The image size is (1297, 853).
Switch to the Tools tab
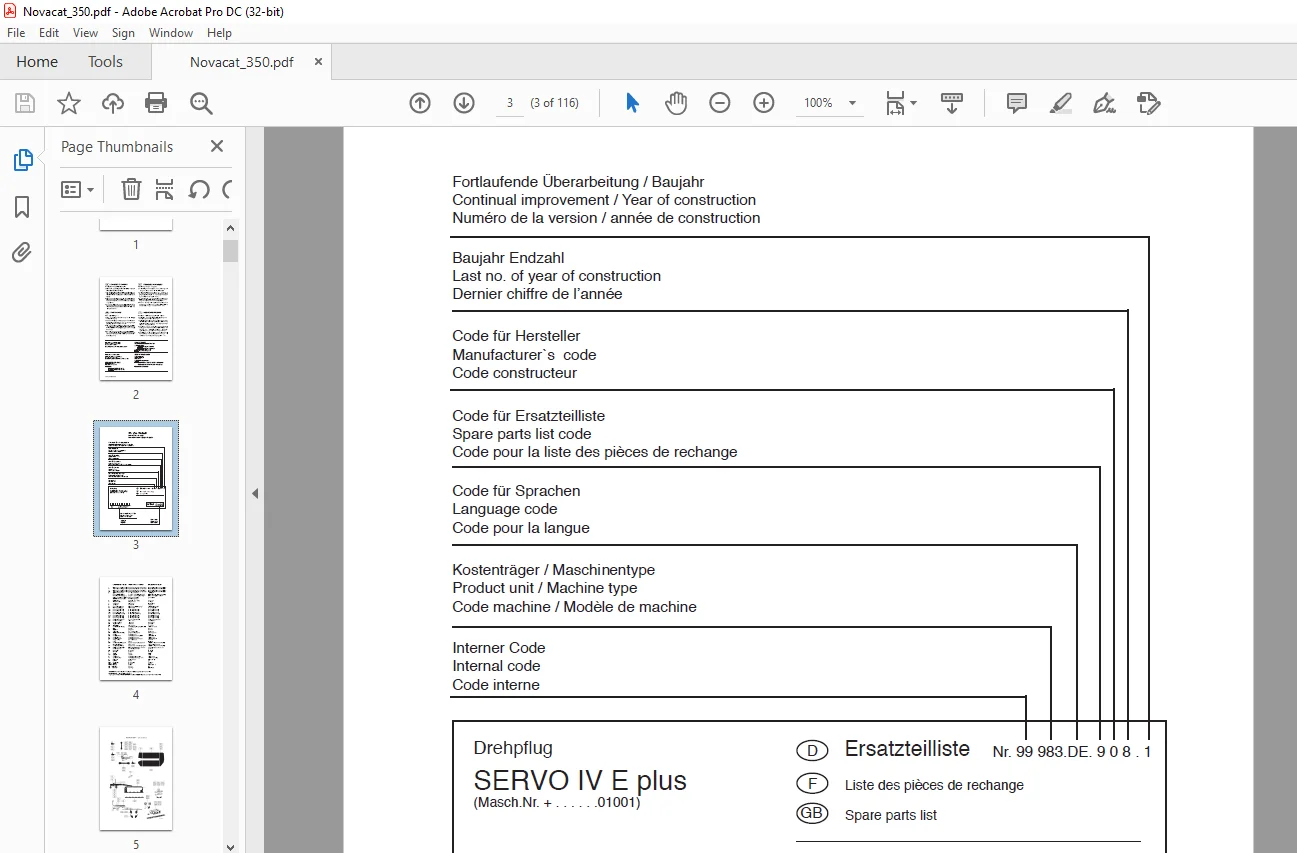pos(105,62)
